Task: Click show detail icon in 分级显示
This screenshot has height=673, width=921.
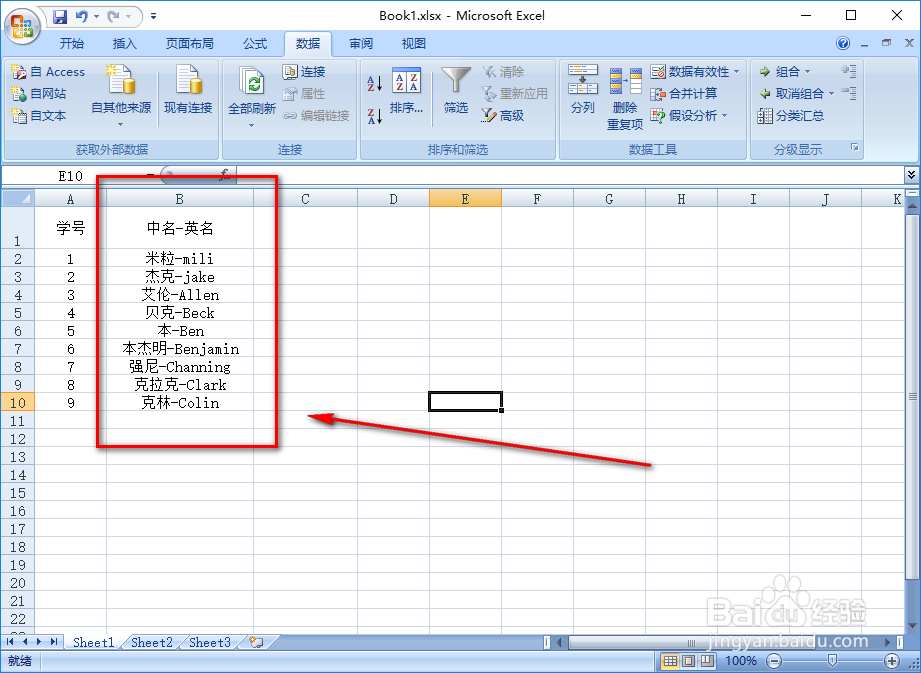Action: click(849, 71)
